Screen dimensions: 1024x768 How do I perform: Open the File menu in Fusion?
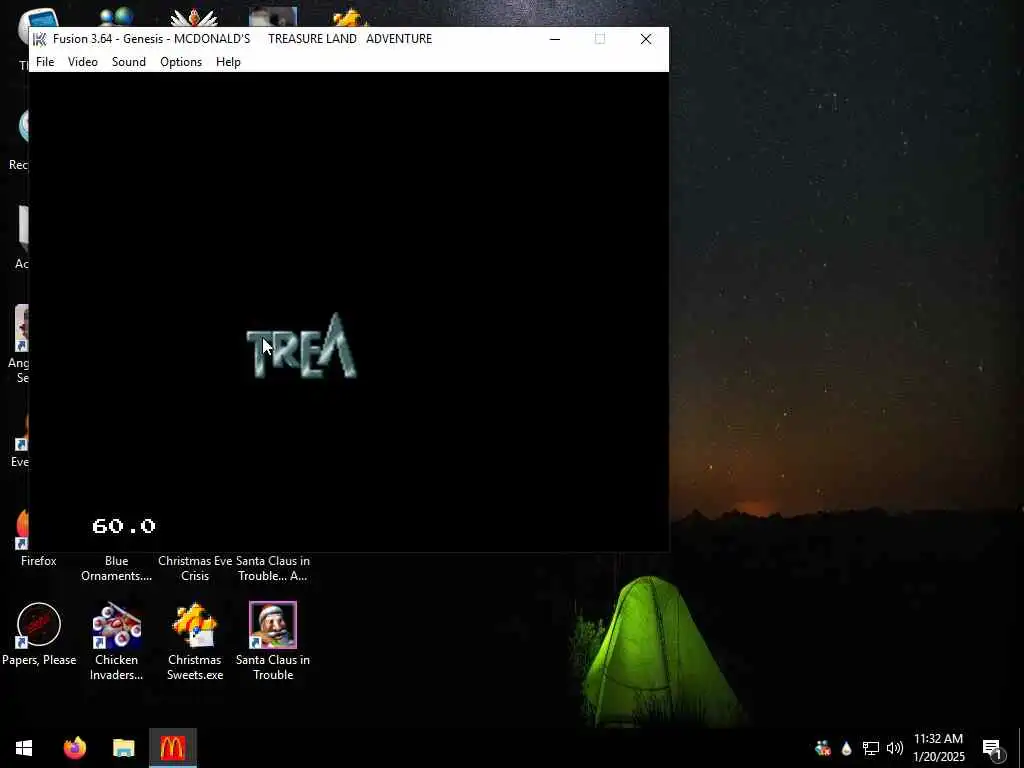pos(45,61)
